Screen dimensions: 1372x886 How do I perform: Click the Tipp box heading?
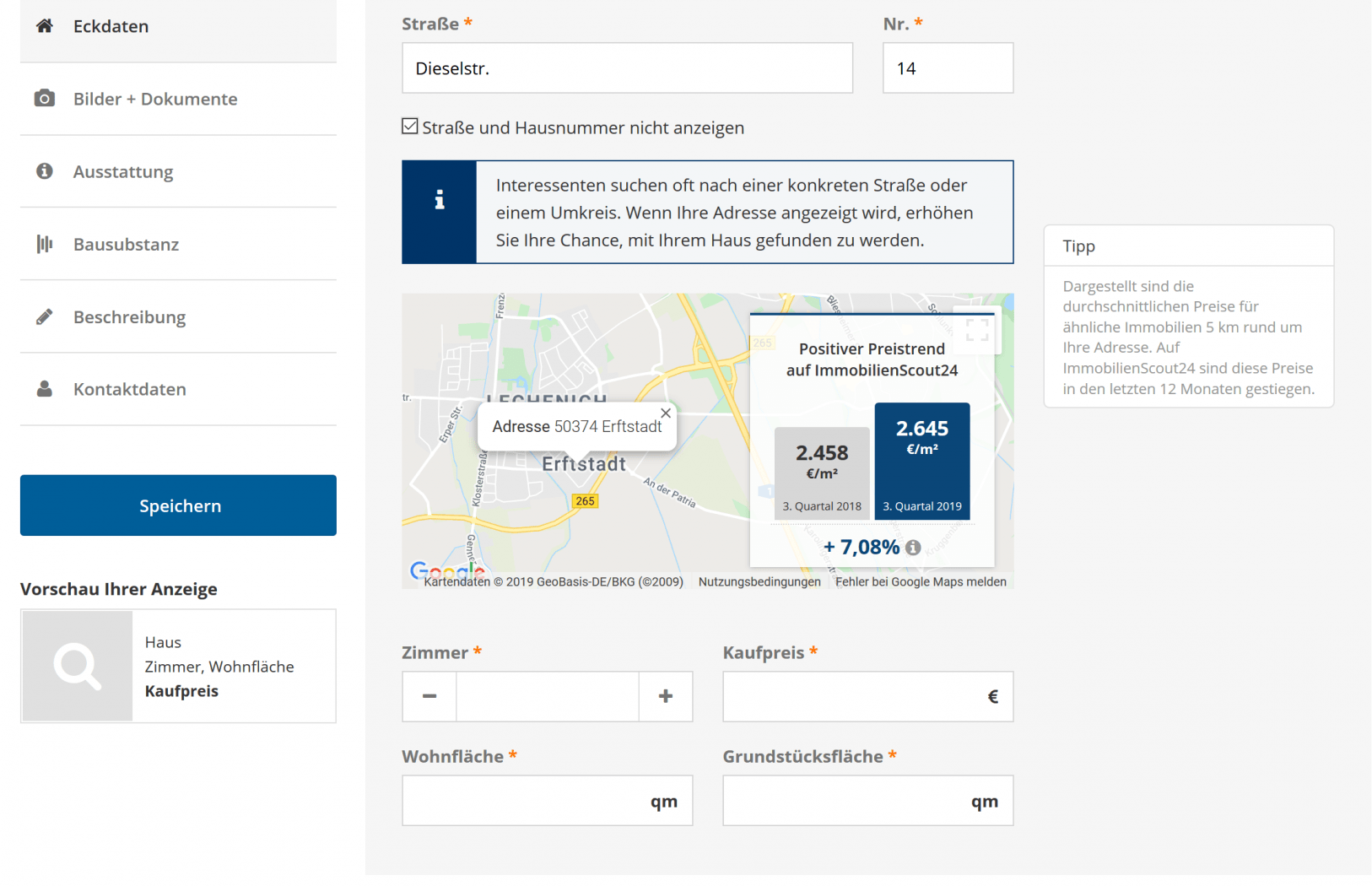coord(1078,246)
